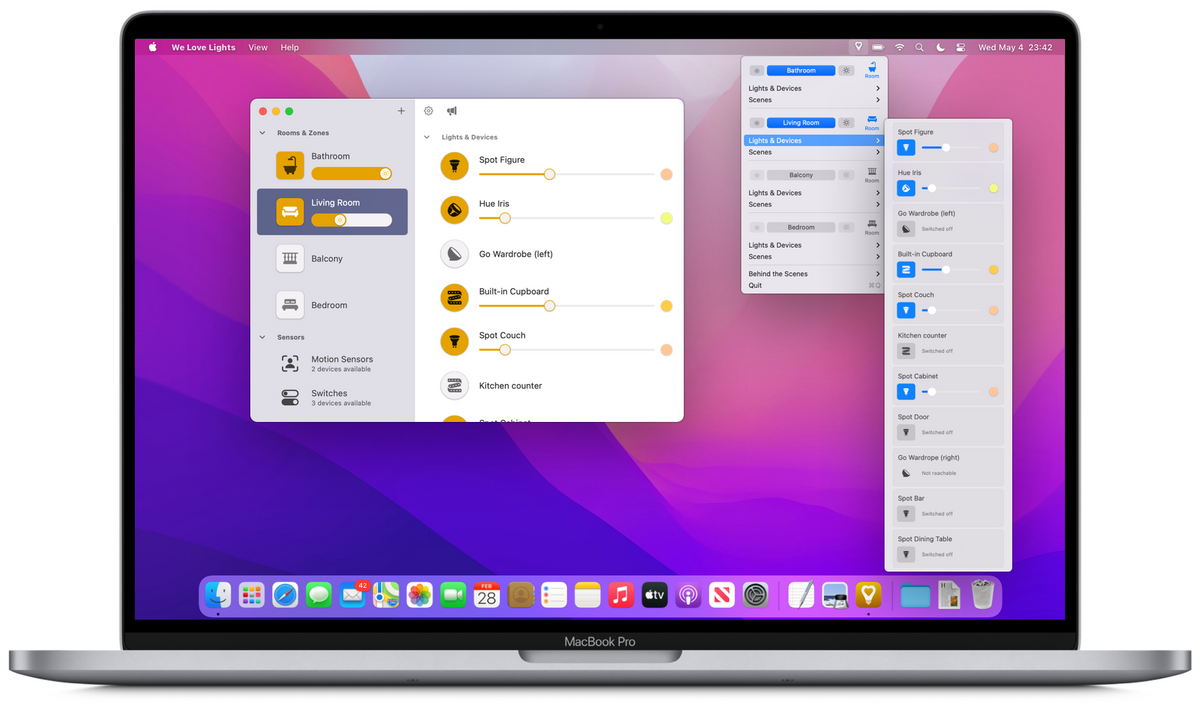Click the Balcony railing icon in sidebar
Viewport: 1200px width, 720px height.
tap(290, 258)
